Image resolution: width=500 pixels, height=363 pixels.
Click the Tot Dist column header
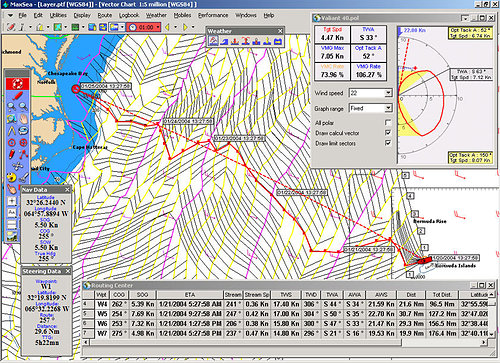click(x=442, y=295)
